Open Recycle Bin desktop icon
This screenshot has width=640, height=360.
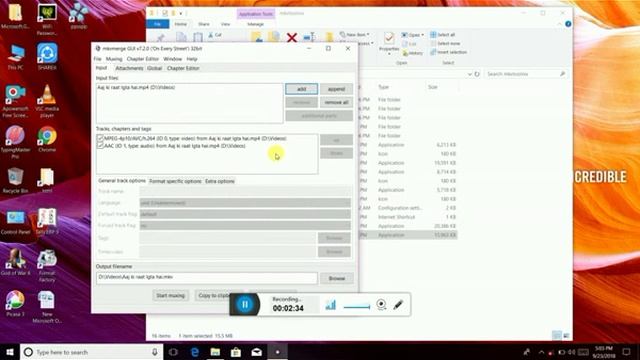[x=15, y=180]
